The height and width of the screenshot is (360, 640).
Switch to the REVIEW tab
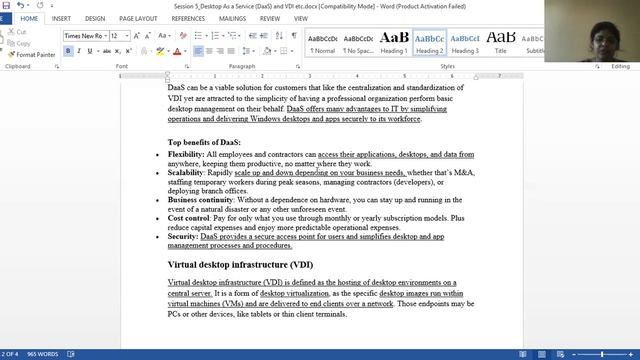(x=270, y=19)
